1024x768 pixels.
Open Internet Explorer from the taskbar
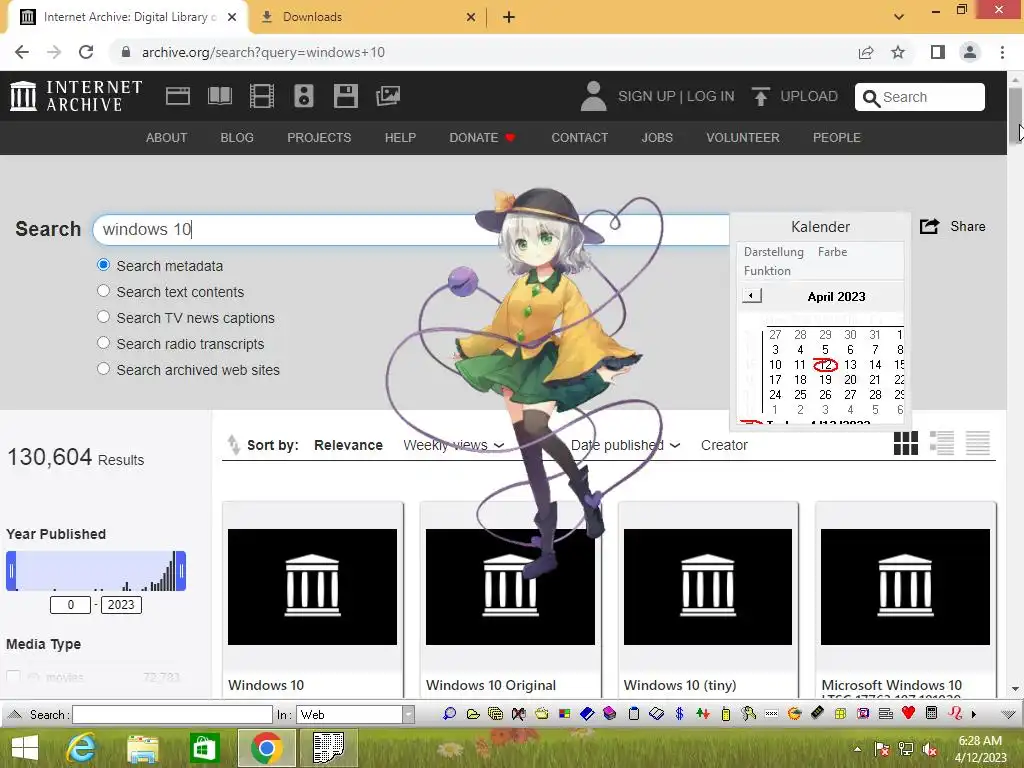82,748
